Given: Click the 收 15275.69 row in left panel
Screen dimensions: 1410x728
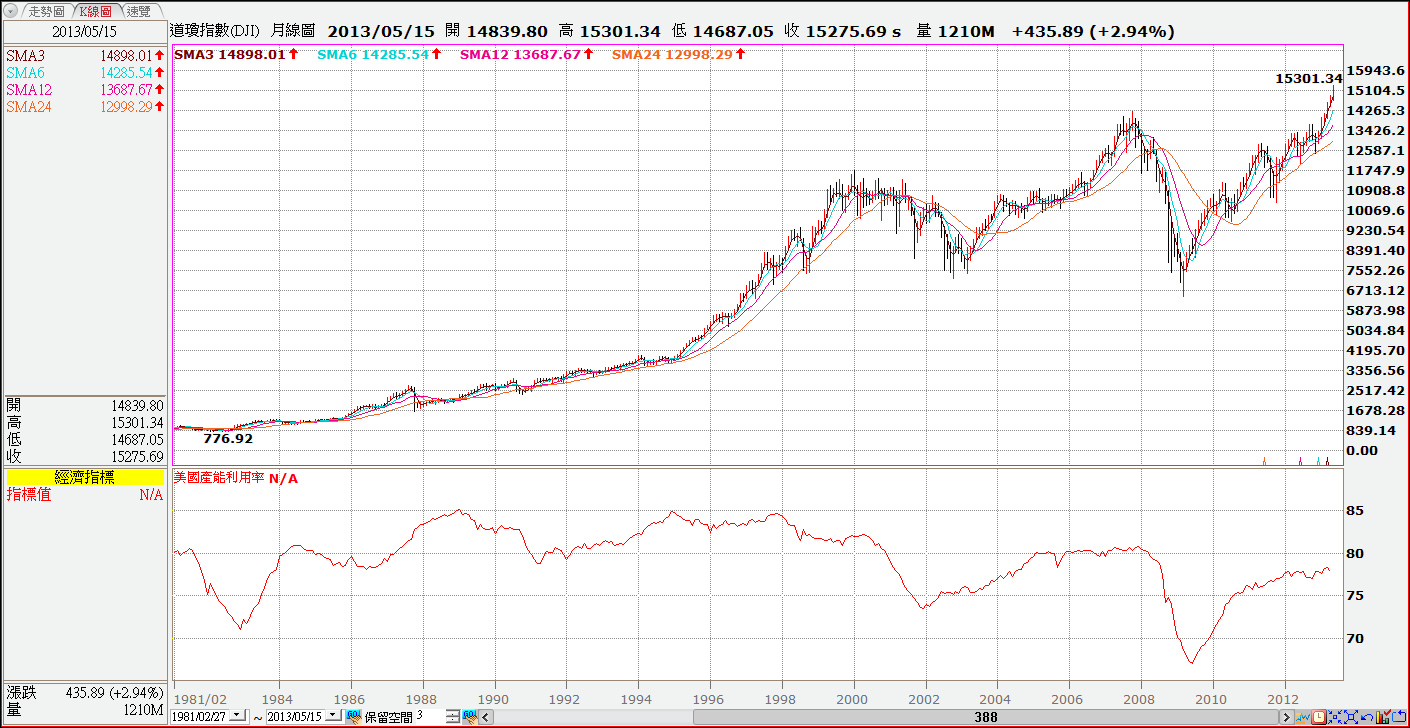Looking at the screenshot, I should coord(84,456).
